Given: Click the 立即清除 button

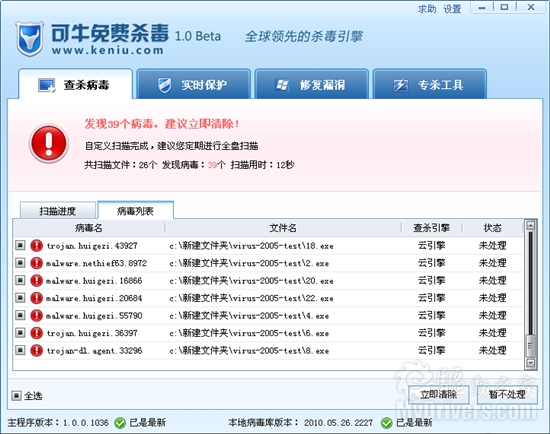Looking at the screenshot, I should click(438, 395).
